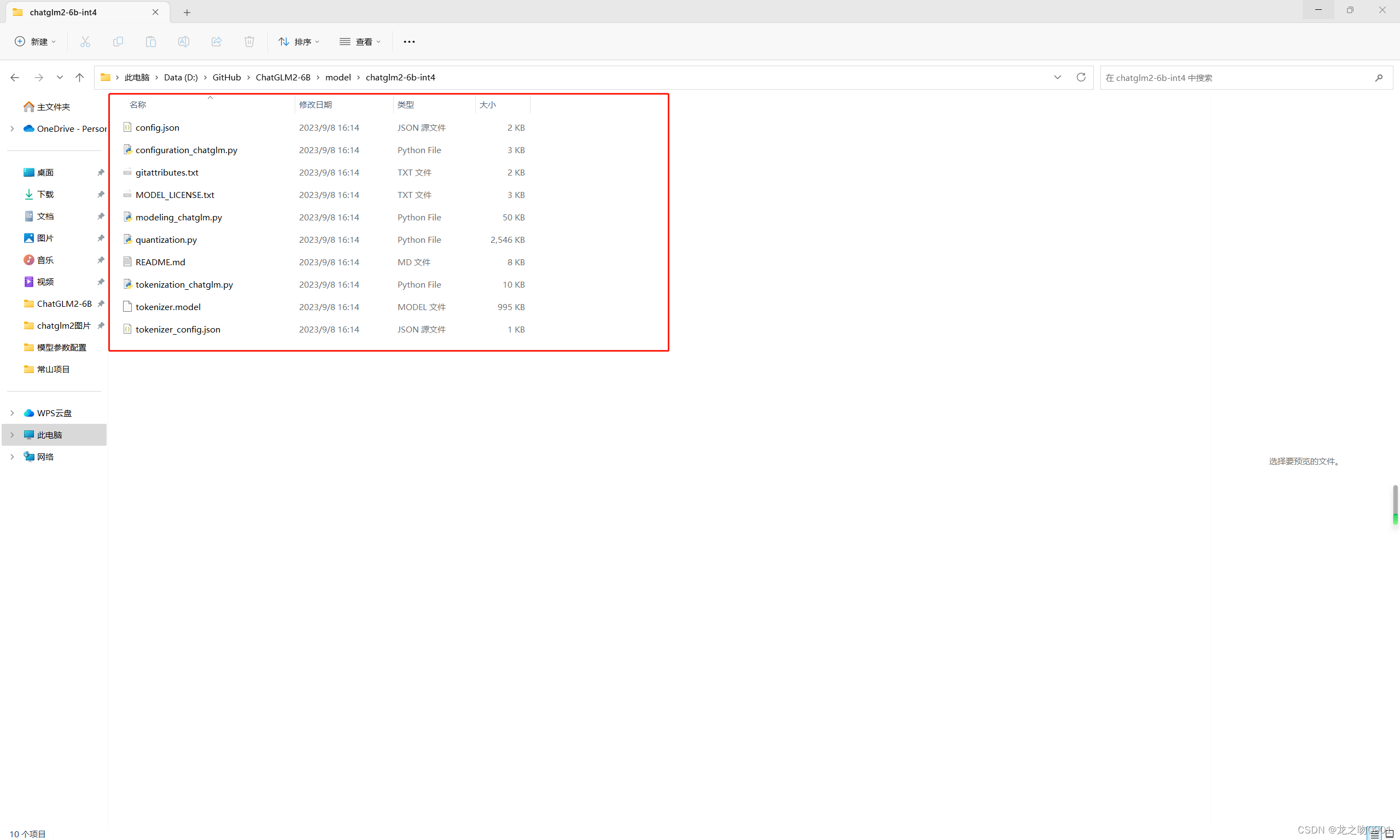The width and height of the screenshot is (1400, 840).
Task: Click the Copy icon in toolbar
Action: point(118,42)
